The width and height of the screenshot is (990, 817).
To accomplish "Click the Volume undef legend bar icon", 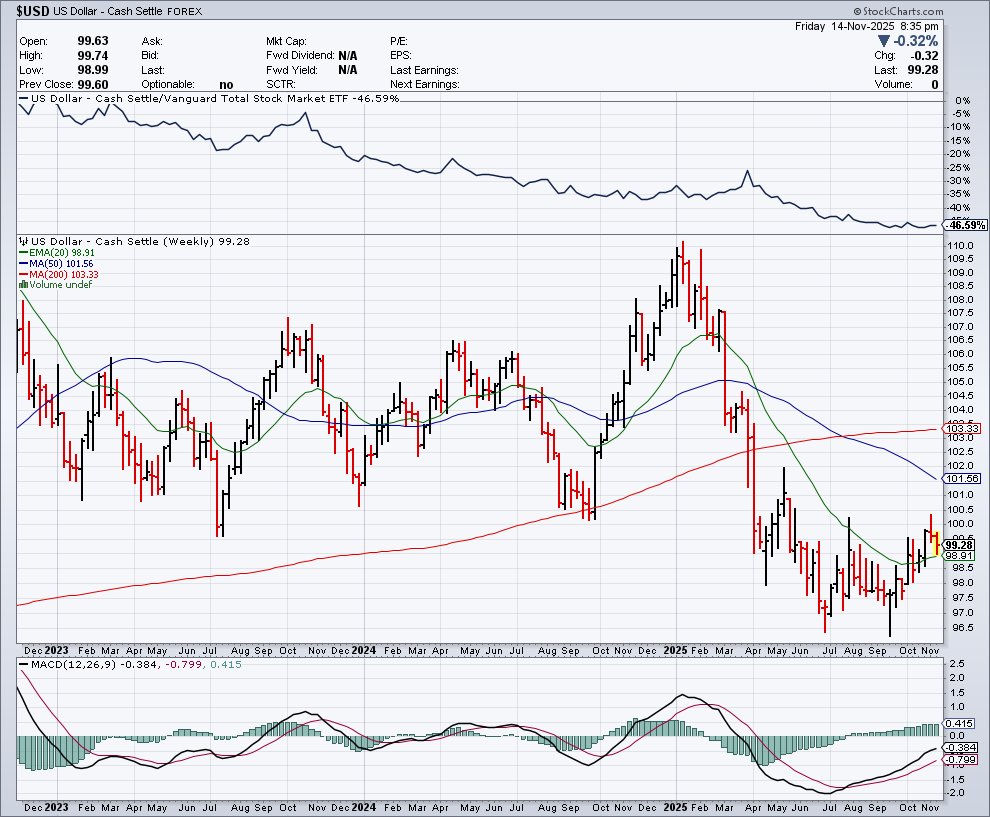I will coord(22,284).
